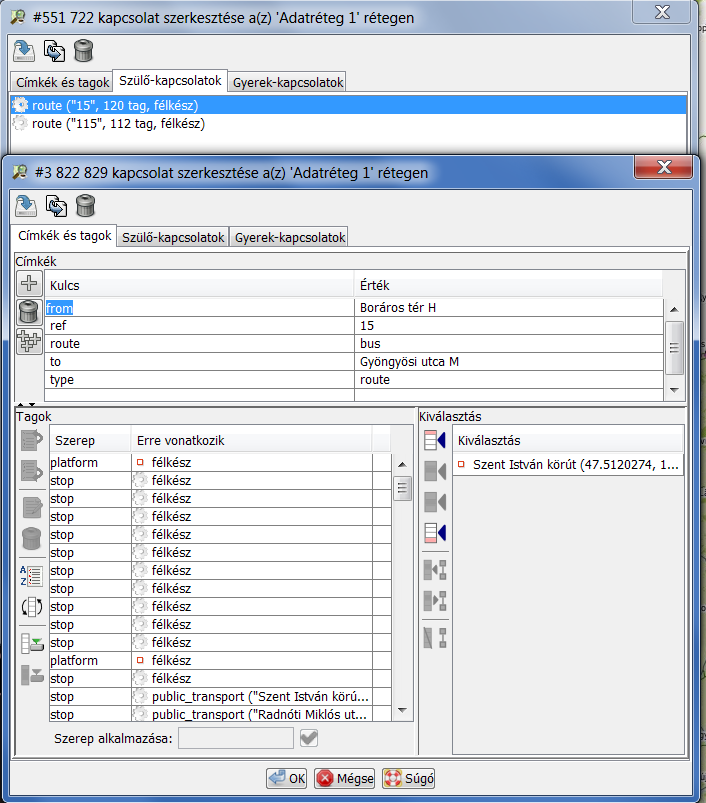The image size is (706, 803).
Task: Click duplicate relation icon in front window toolbar
Action: coord(56,206)
